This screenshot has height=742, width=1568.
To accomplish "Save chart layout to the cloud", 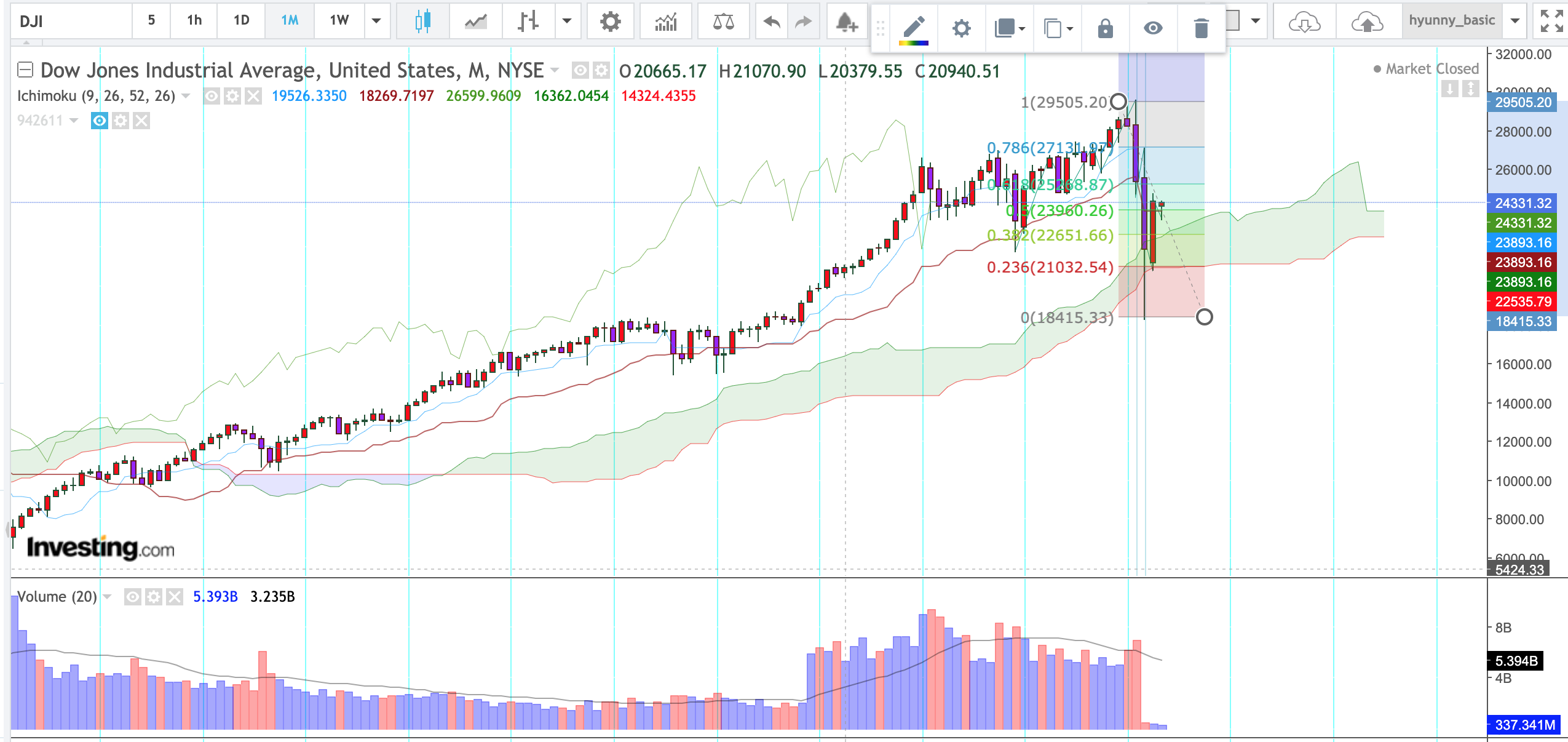I will click(x=1366, y=23).
